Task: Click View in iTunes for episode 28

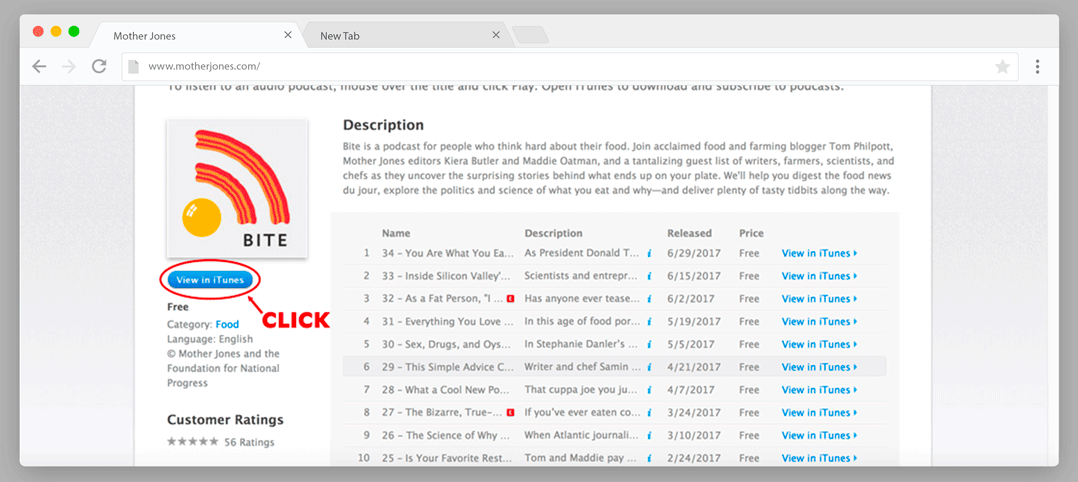Action: [819, 390]
